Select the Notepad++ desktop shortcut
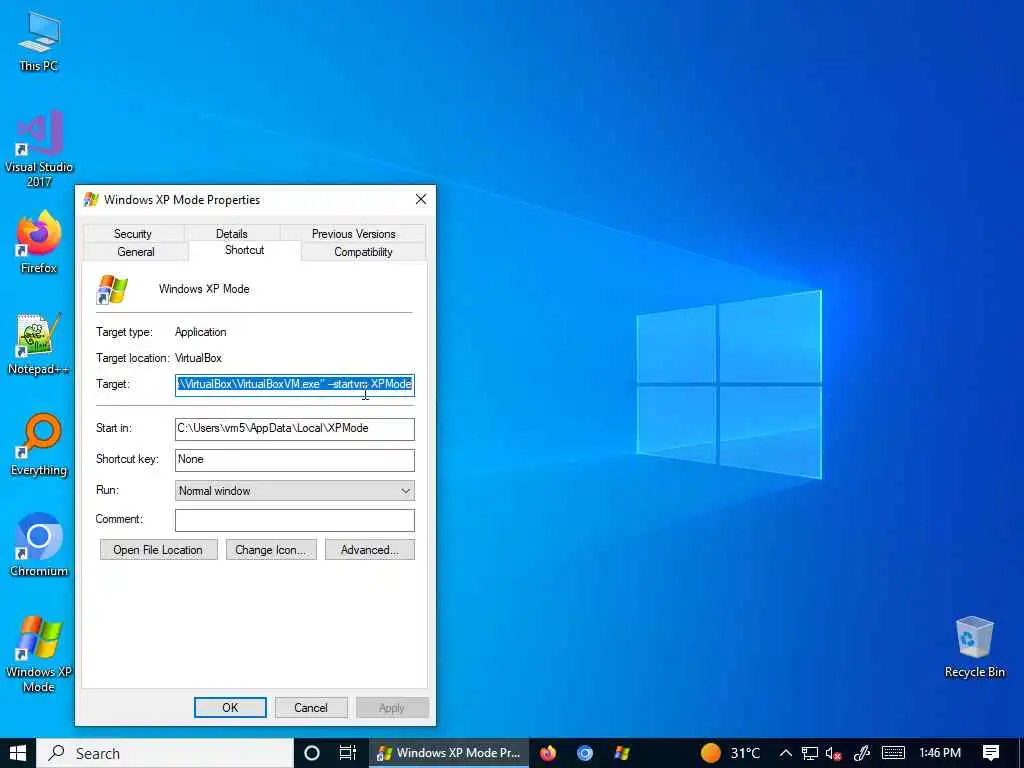The width and height of the screenshot is (1024, 768). [x=39, y=344]
